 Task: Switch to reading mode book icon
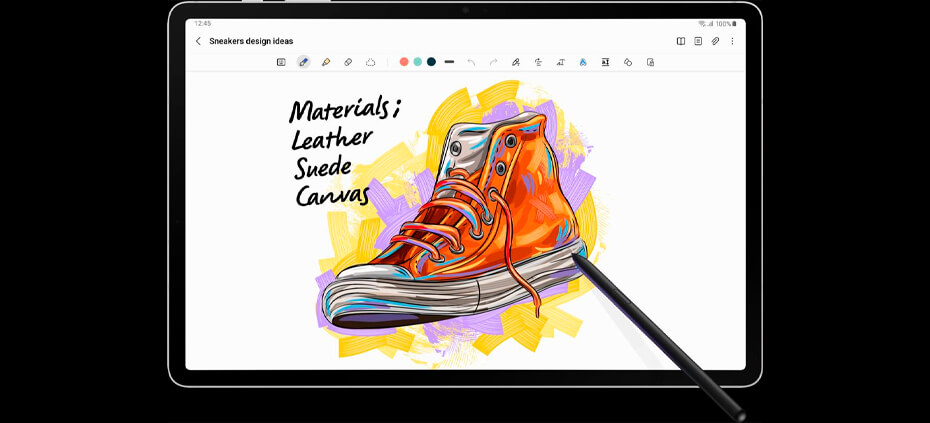click(681, 41)
